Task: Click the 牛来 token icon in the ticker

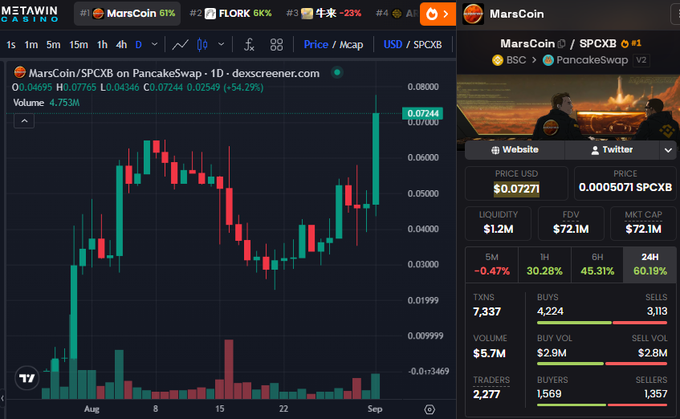Action: pos(307,14)
